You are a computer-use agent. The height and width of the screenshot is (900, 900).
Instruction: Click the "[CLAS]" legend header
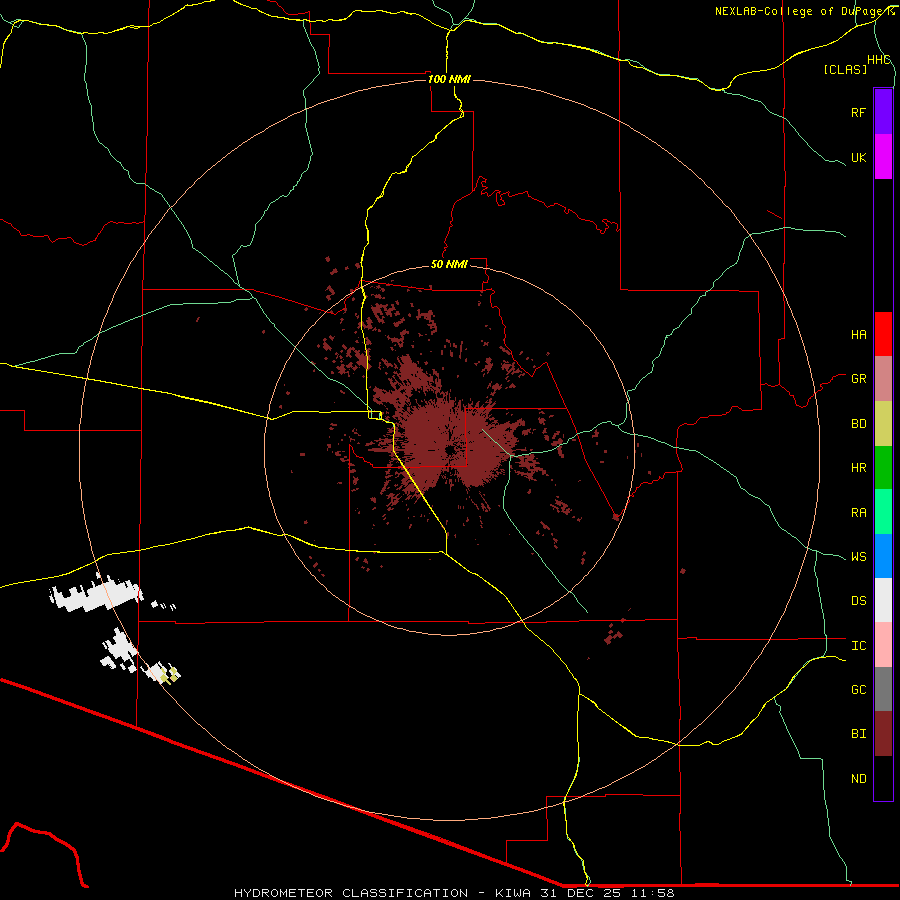click(845, 69)
